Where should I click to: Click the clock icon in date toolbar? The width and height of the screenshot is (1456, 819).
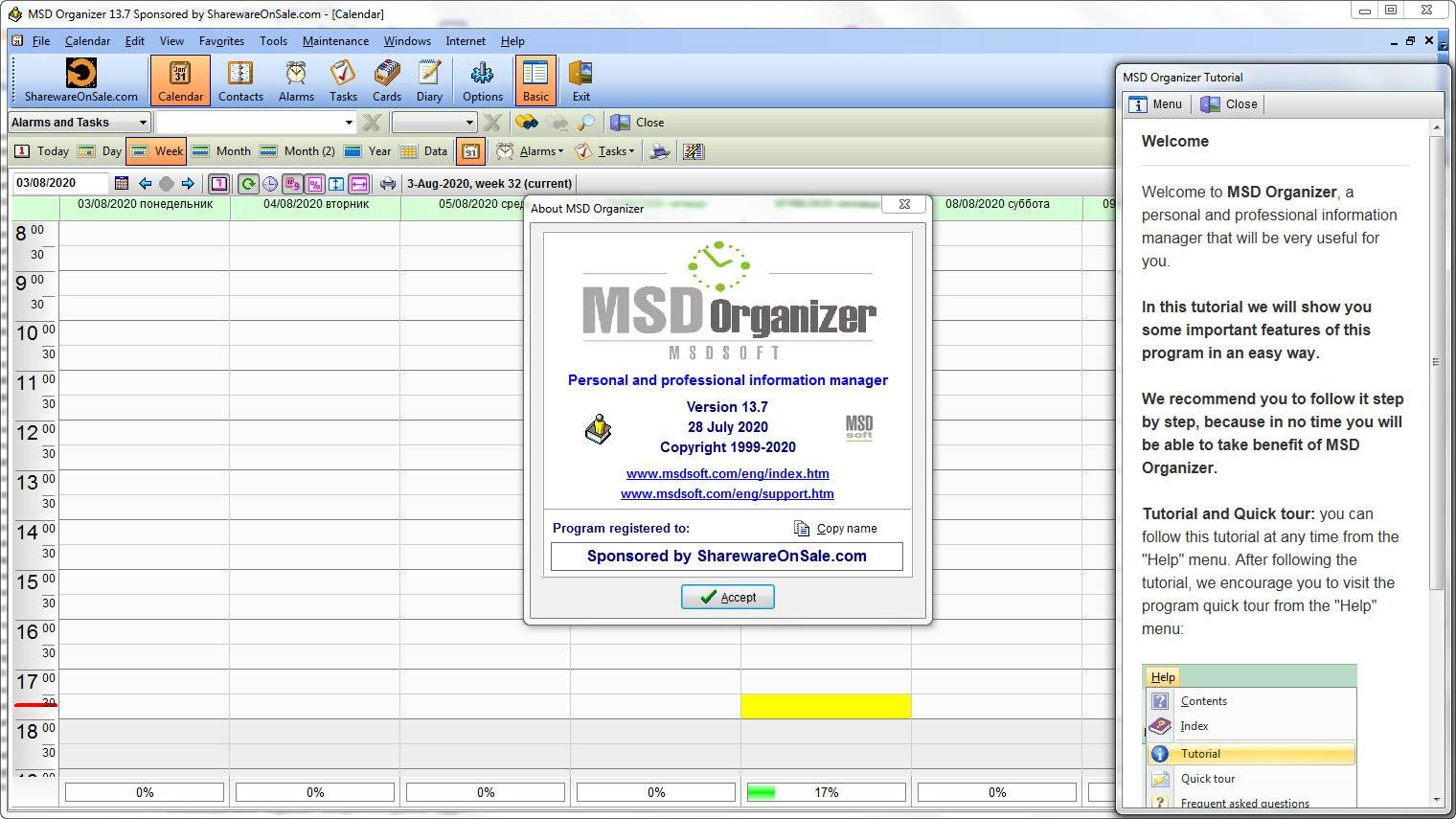[270, 183]
